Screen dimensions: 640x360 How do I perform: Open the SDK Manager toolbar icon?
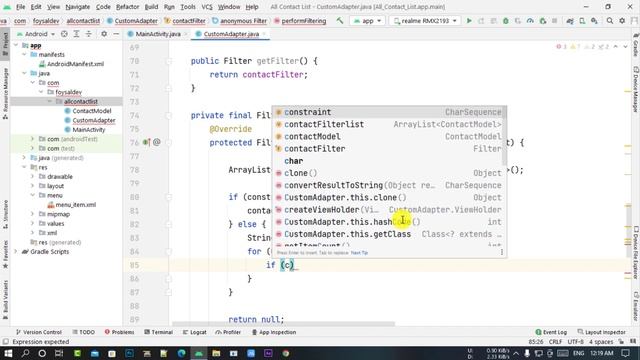pos(594,20)
